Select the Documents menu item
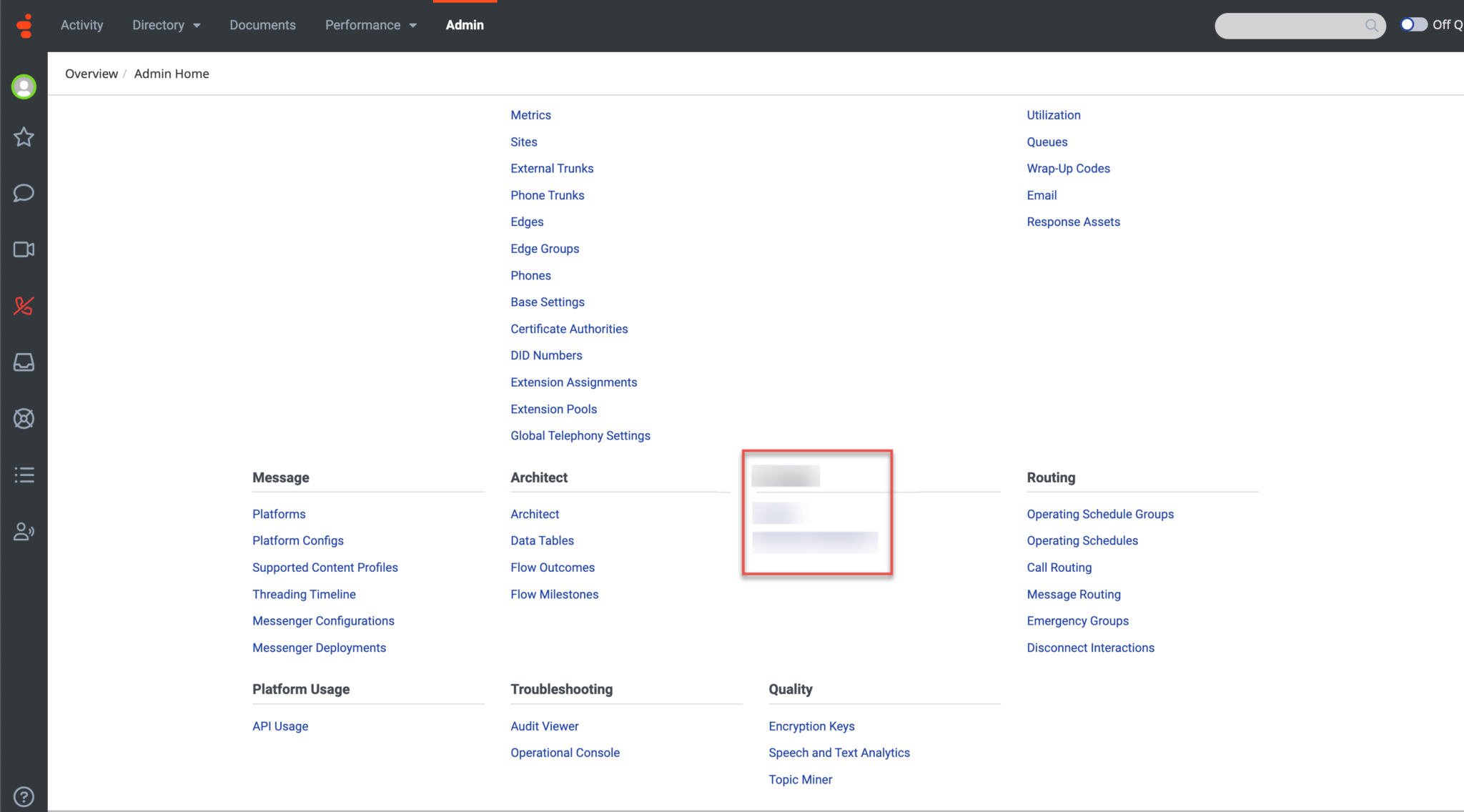The width and height of the screenshot is (1464, 812). [x=262, y=25]
